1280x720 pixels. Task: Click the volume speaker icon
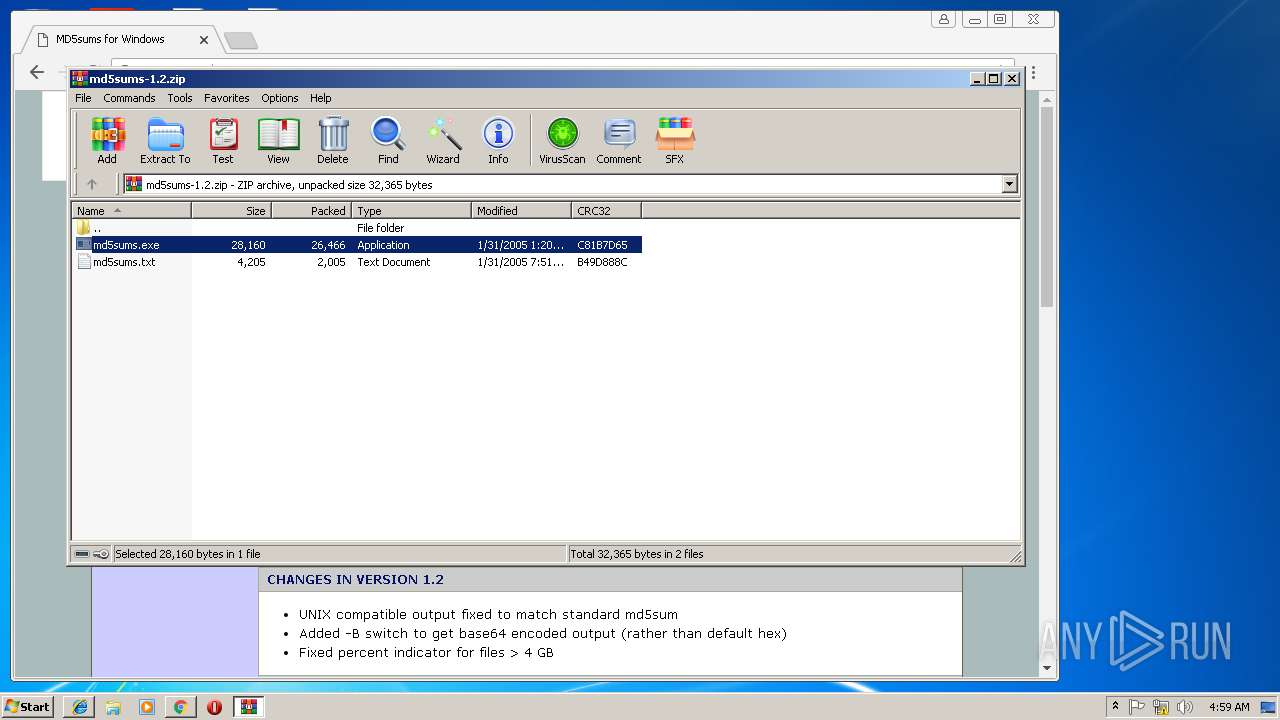click(1185, 707)
